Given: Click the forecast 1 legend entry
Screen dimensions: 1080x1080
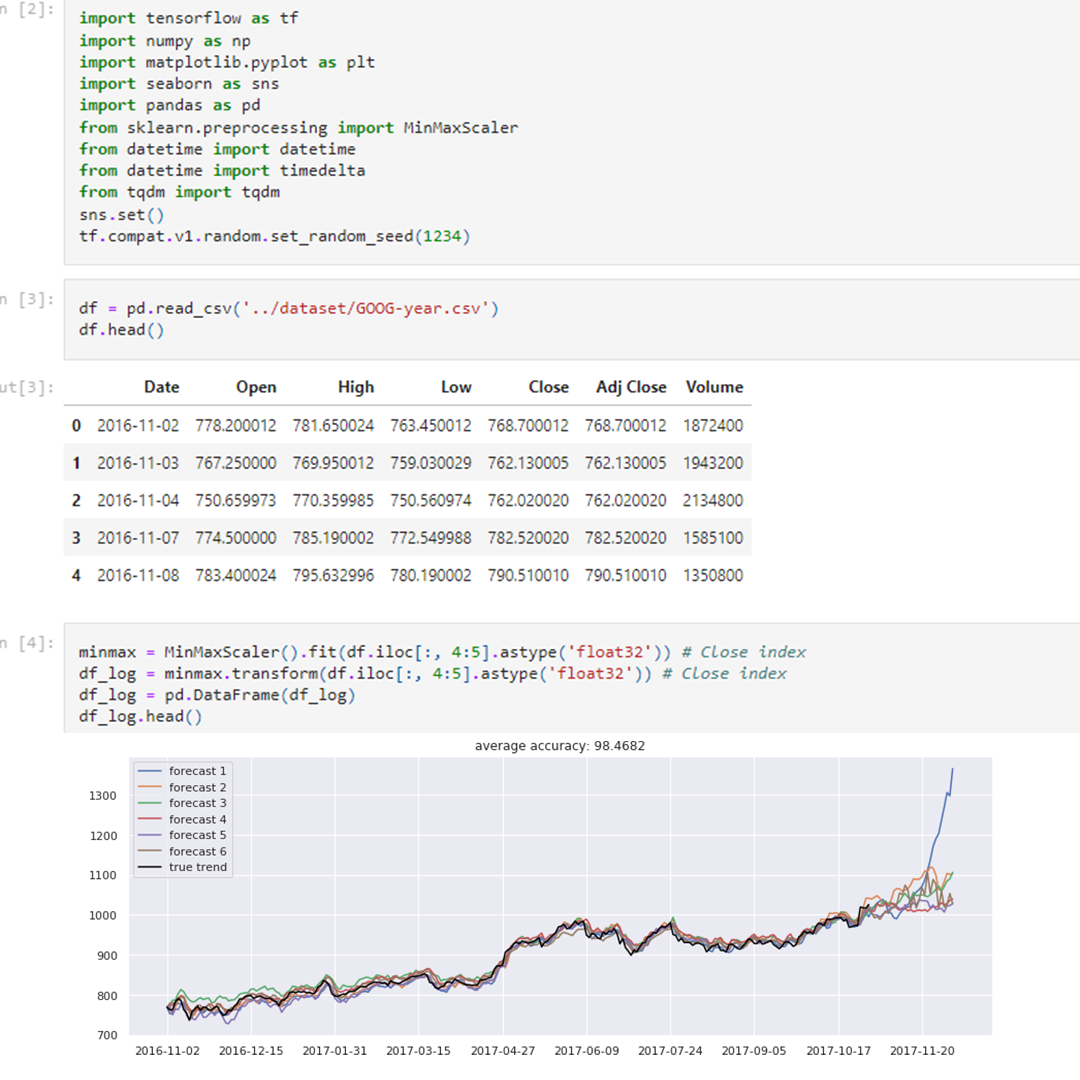Looking at the screenshot, I should pos(182,771).
